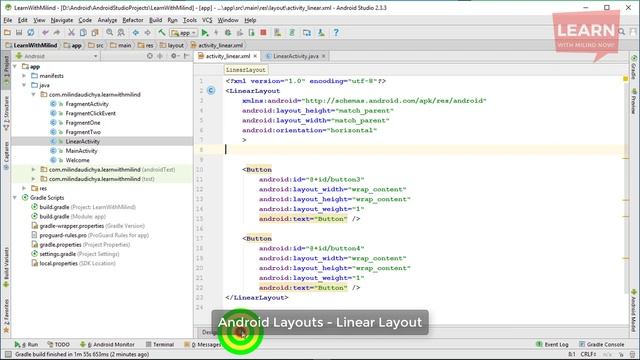Click the Copy toolbar icon
This screenshot has width=640, height=360.
click(83, 33)
